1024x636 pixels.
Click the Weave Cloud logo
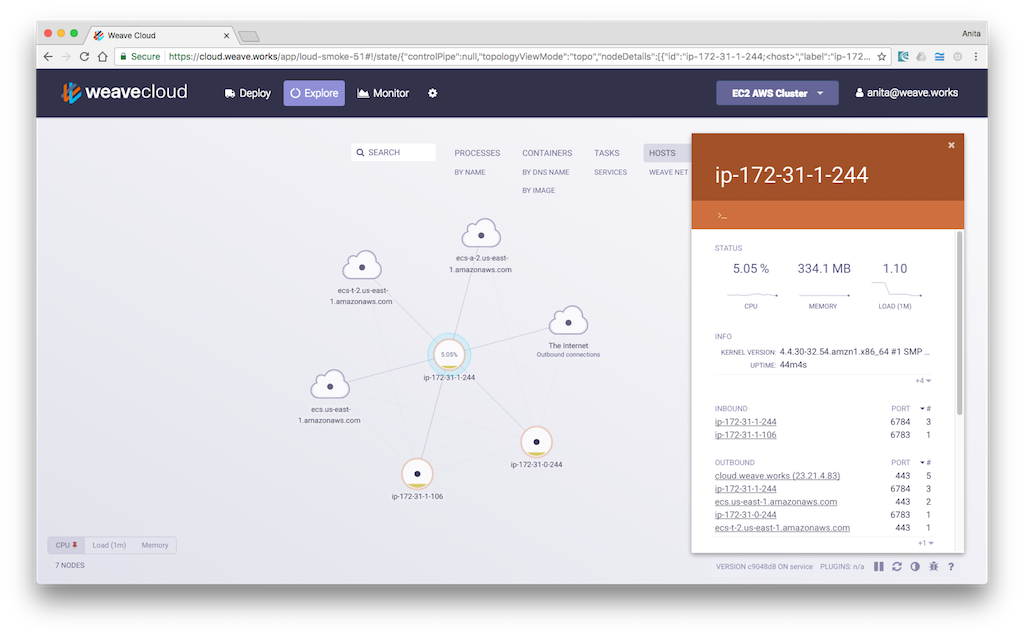124,93
